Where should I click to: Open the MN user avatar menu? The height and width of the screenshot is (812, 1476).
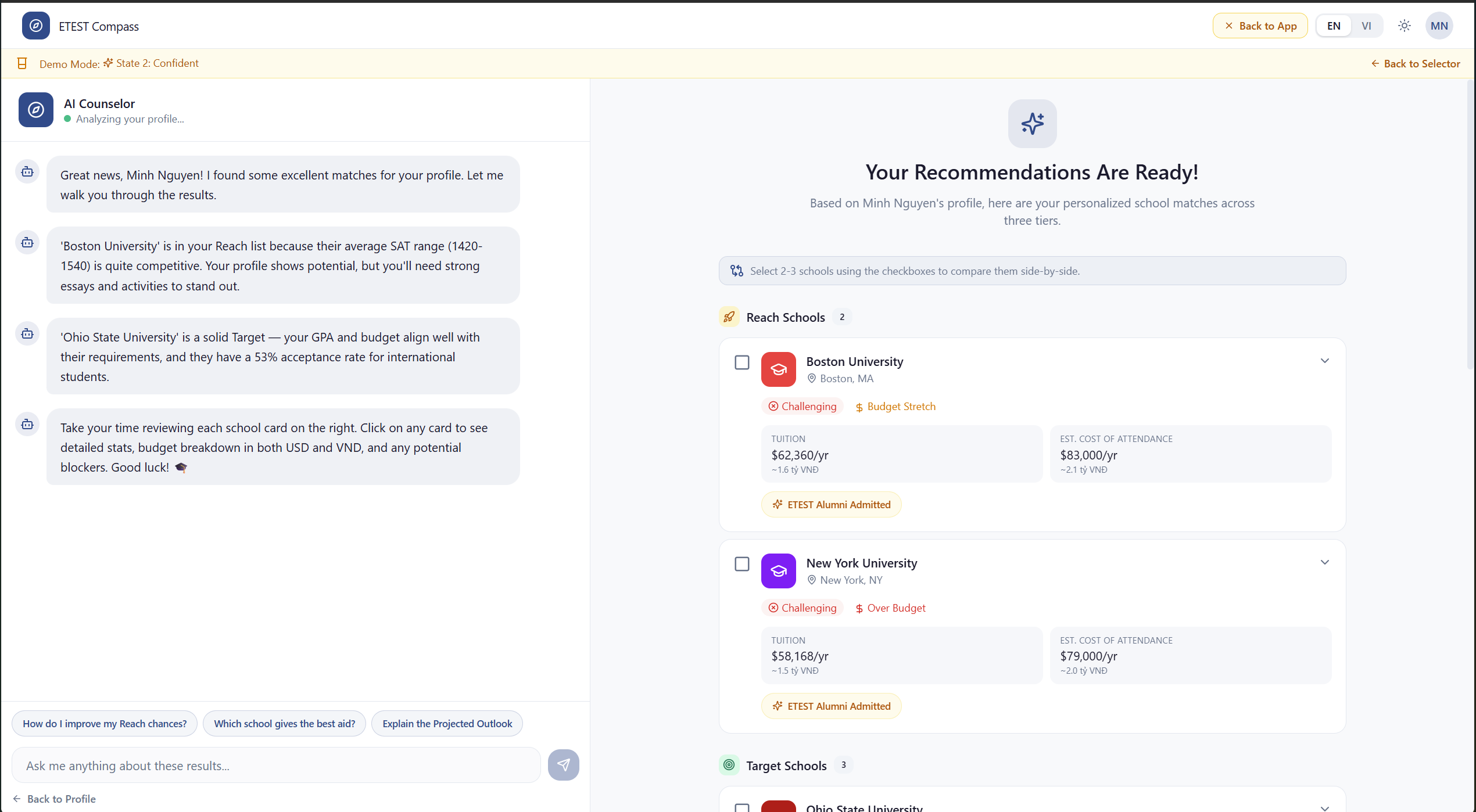(x=1439, y=26)
